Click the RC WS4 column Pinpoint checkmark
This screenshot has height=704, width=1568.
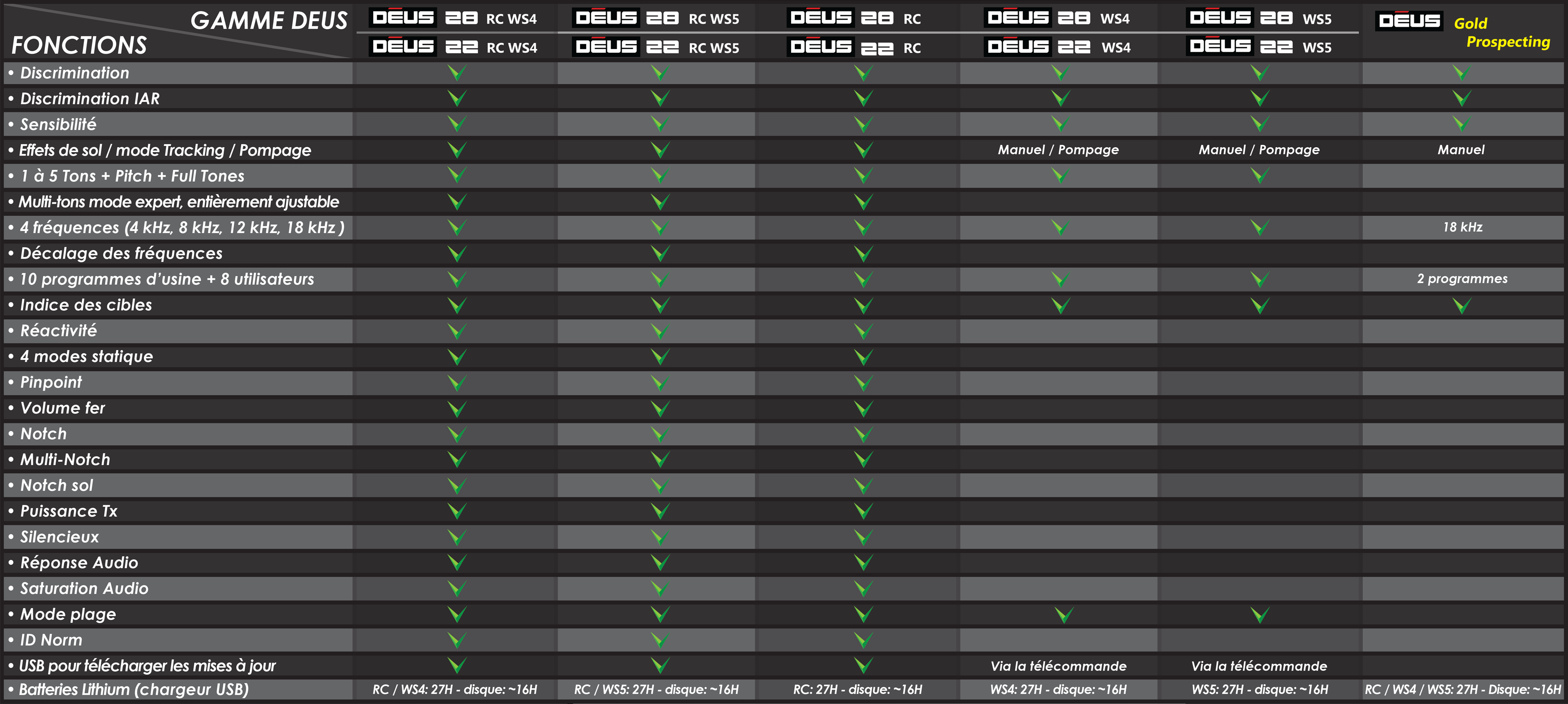(x=456, y=383)
